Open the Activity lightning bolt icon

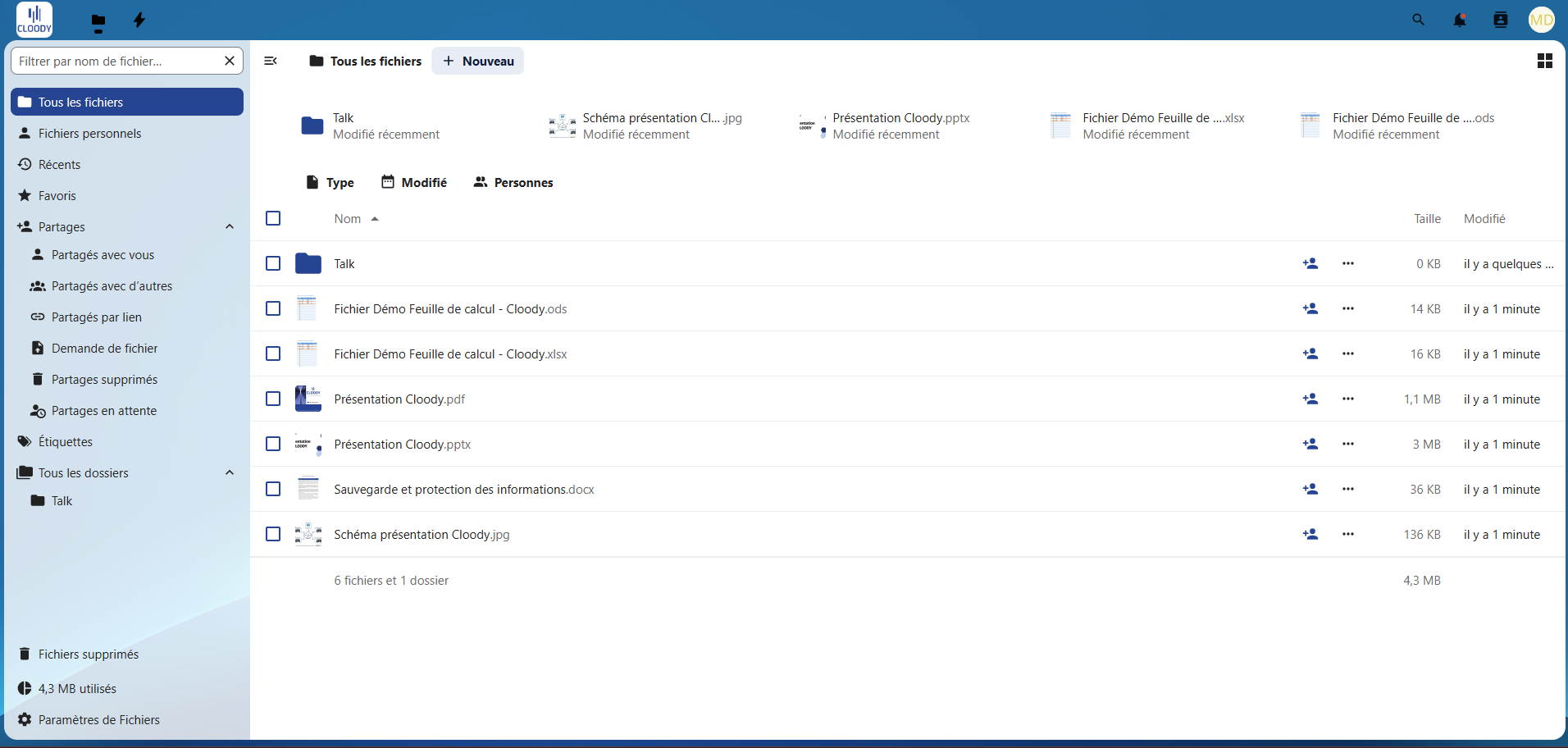click(139, 20)
